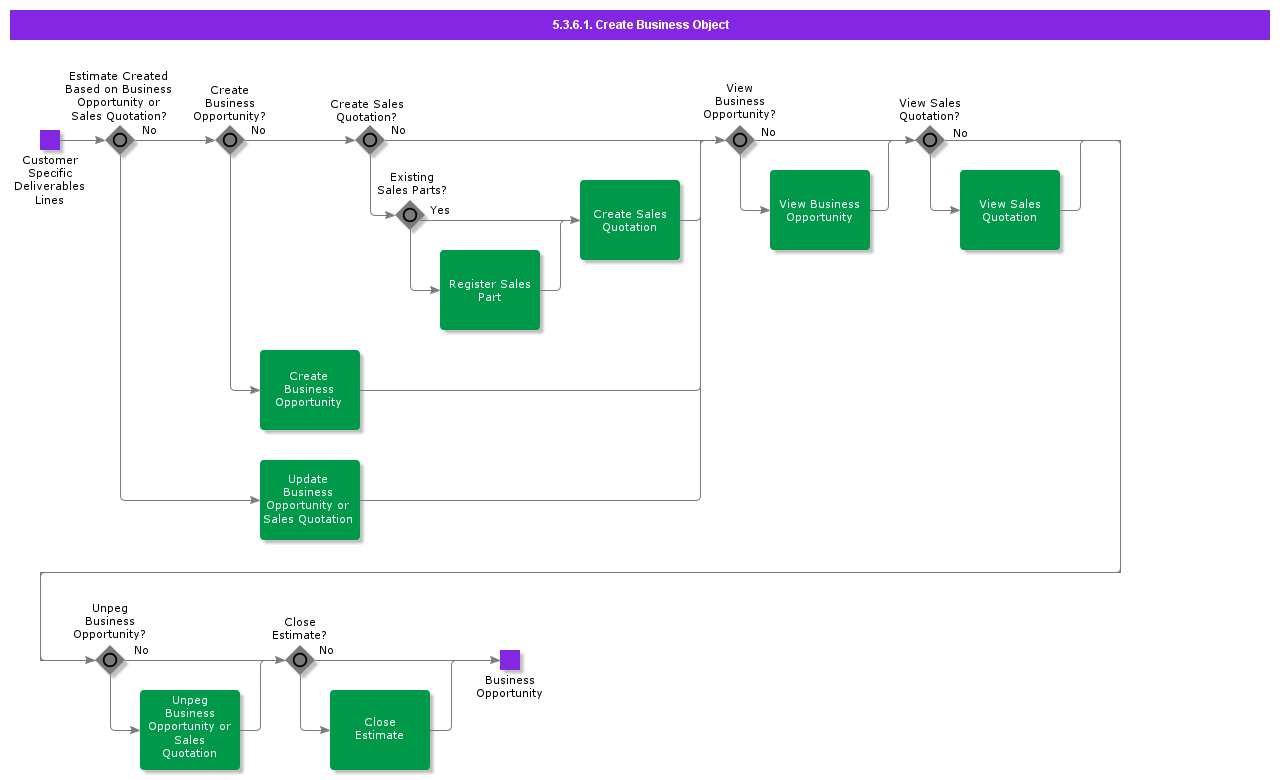Click the Customer Specific Deliverables Lines start event

click(50, 140)
